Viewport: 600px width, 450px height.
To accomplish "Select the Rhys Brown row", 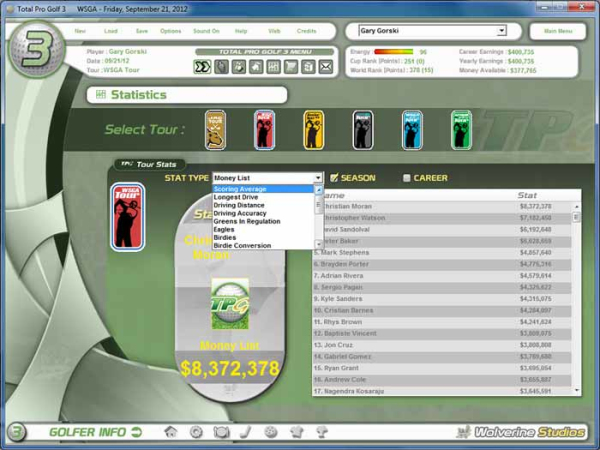I will click(442, 322).
